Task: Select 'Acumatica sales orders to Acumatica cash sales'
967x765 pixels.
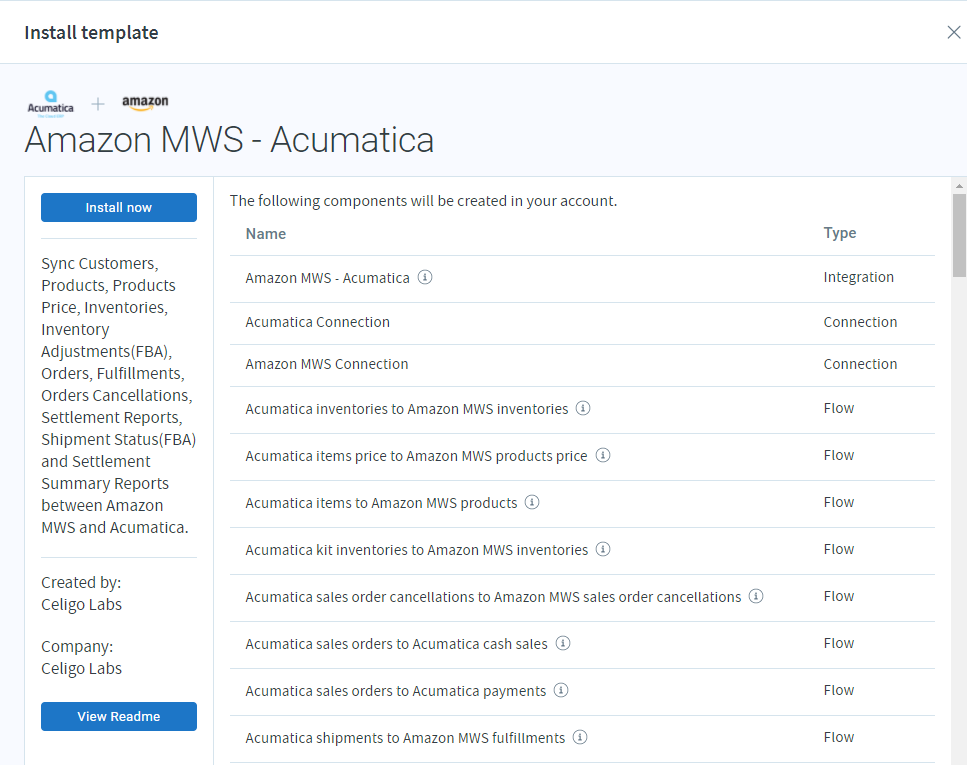Action: (397, 643)
